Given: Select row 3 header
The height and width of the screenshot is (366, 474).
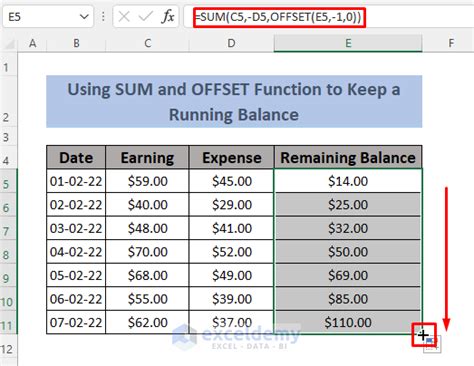Looking at the screenshot, I should tap(8, 136).
